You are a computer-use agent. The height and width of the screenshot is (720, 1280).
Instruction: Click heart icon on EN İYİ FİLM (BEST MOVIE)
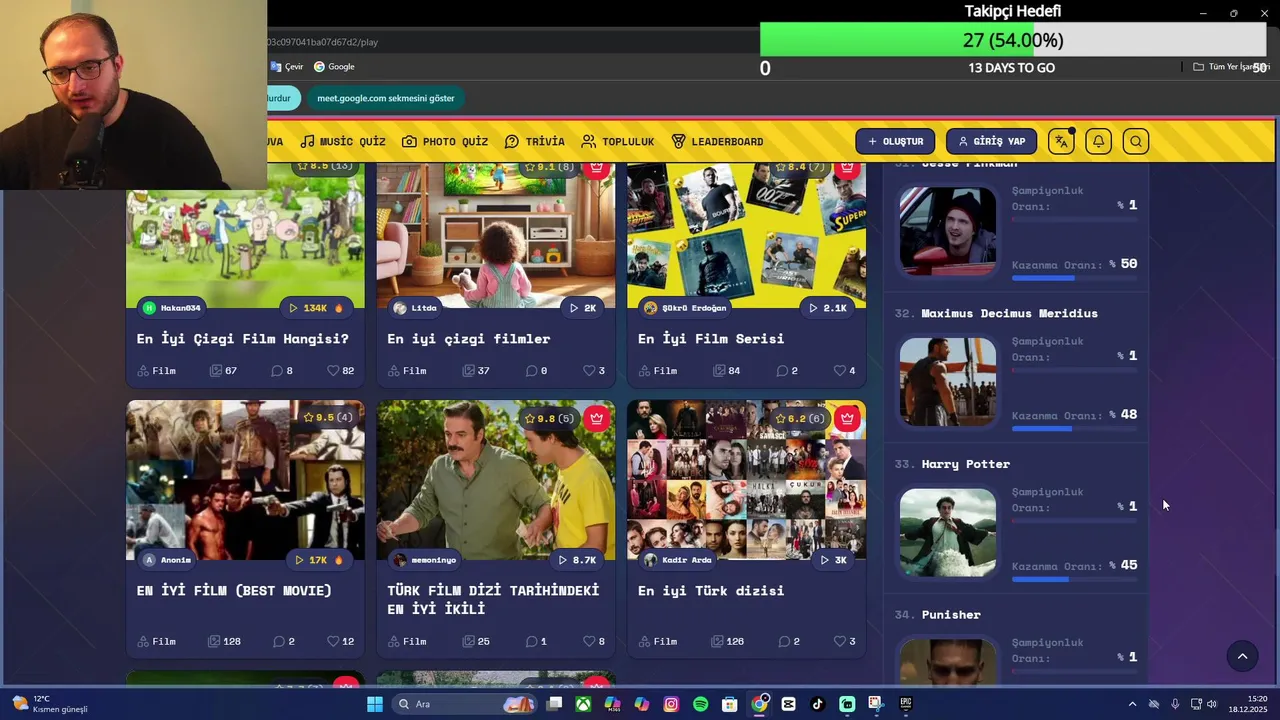333,641
